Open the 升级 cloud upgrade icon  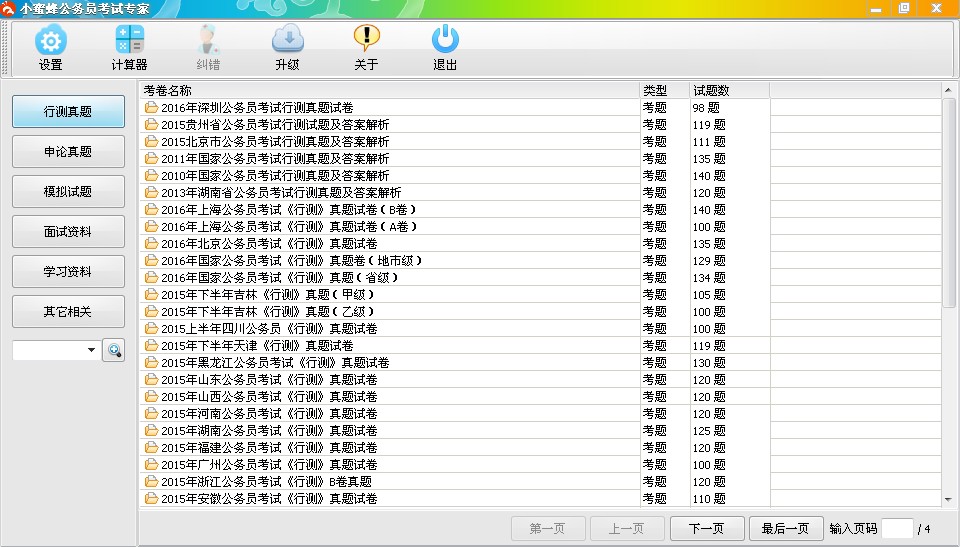(x=288, y=39)
